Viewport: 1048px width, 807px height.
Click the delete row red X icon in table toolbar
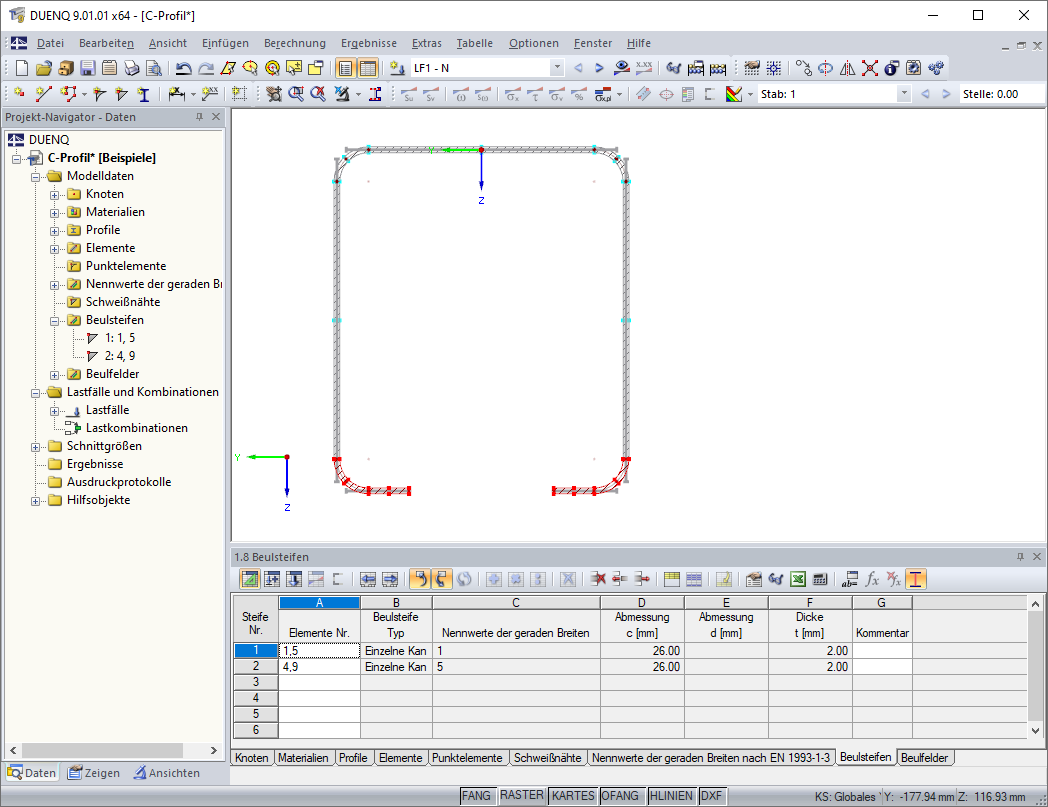[x=598, y=579]
